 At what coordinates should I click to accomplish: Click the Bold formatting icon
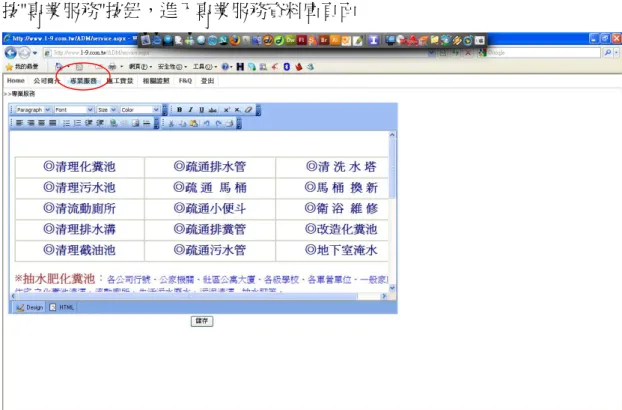pyautogui.click(x=179, y=110)
